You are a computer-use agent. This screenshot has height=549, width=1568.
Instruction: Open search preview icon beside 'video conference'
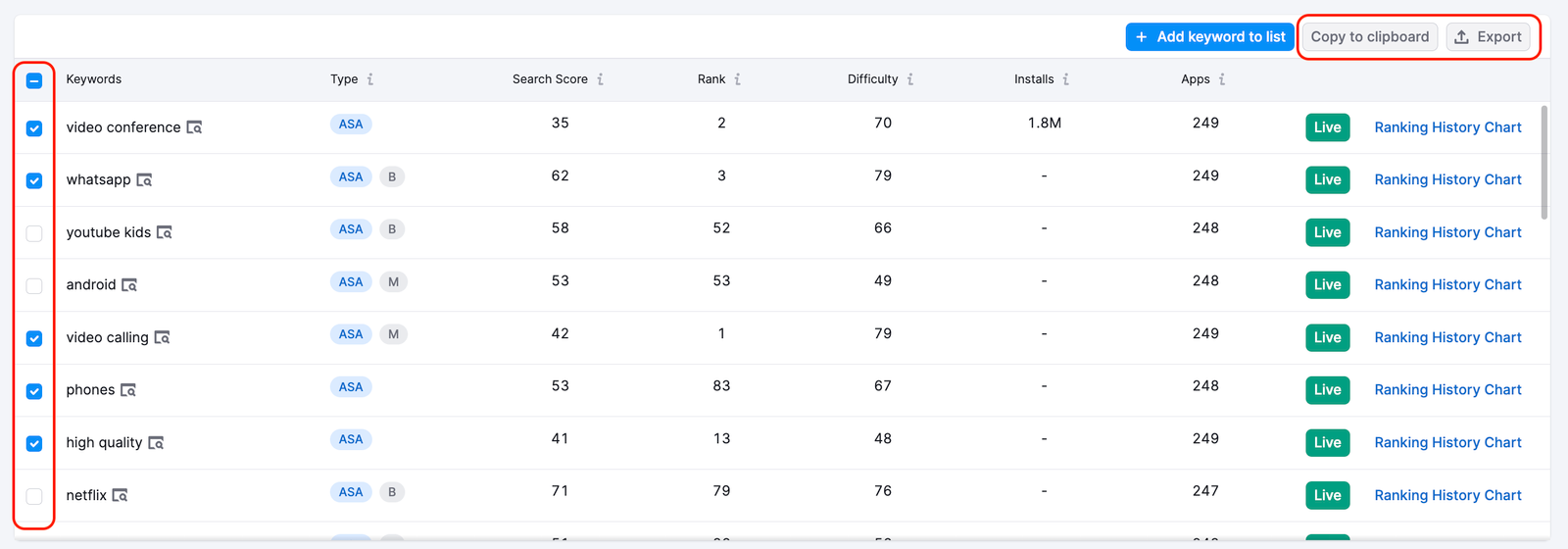click(195, 127)
